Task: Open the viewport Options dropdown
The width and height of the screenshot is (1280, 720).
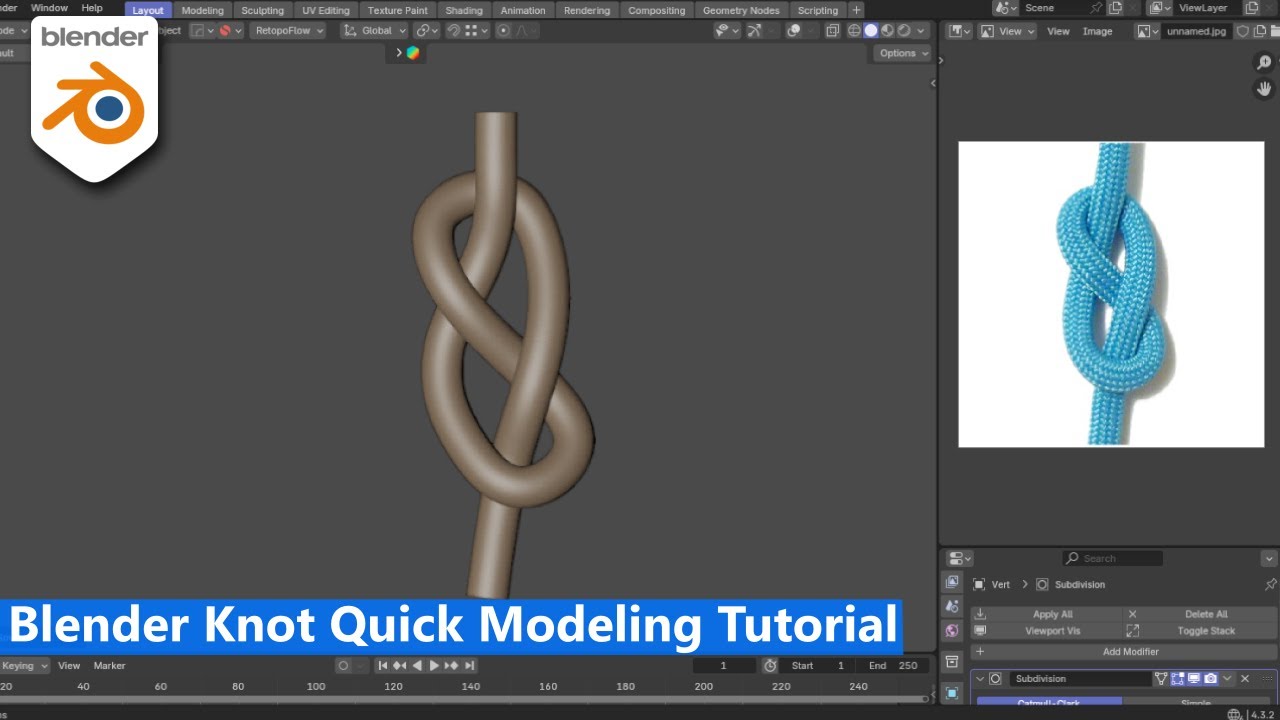Action: [902, 53]
